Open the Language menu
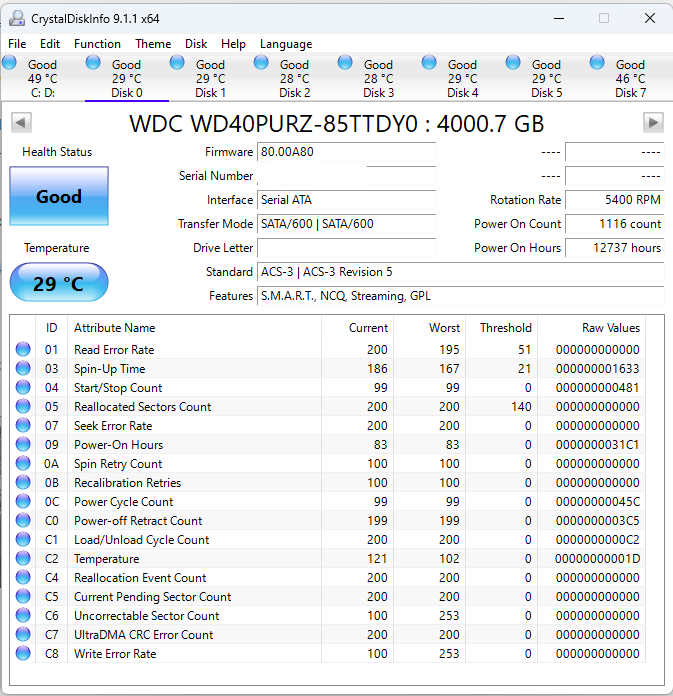673x696 pixels. click(x=286, y=44)
